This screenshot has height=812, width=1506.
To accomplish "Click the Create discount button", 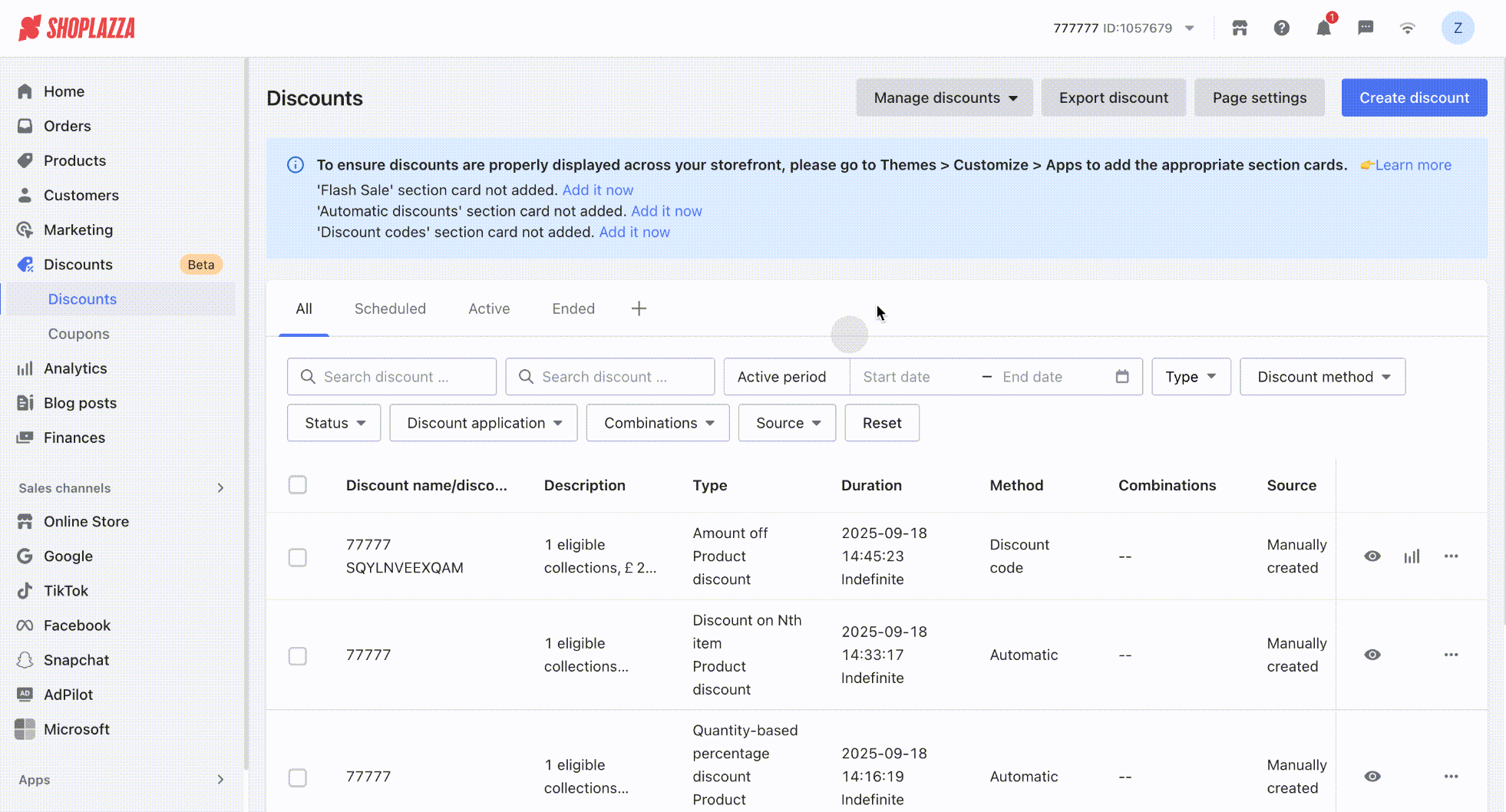I will click(1414, 98).
